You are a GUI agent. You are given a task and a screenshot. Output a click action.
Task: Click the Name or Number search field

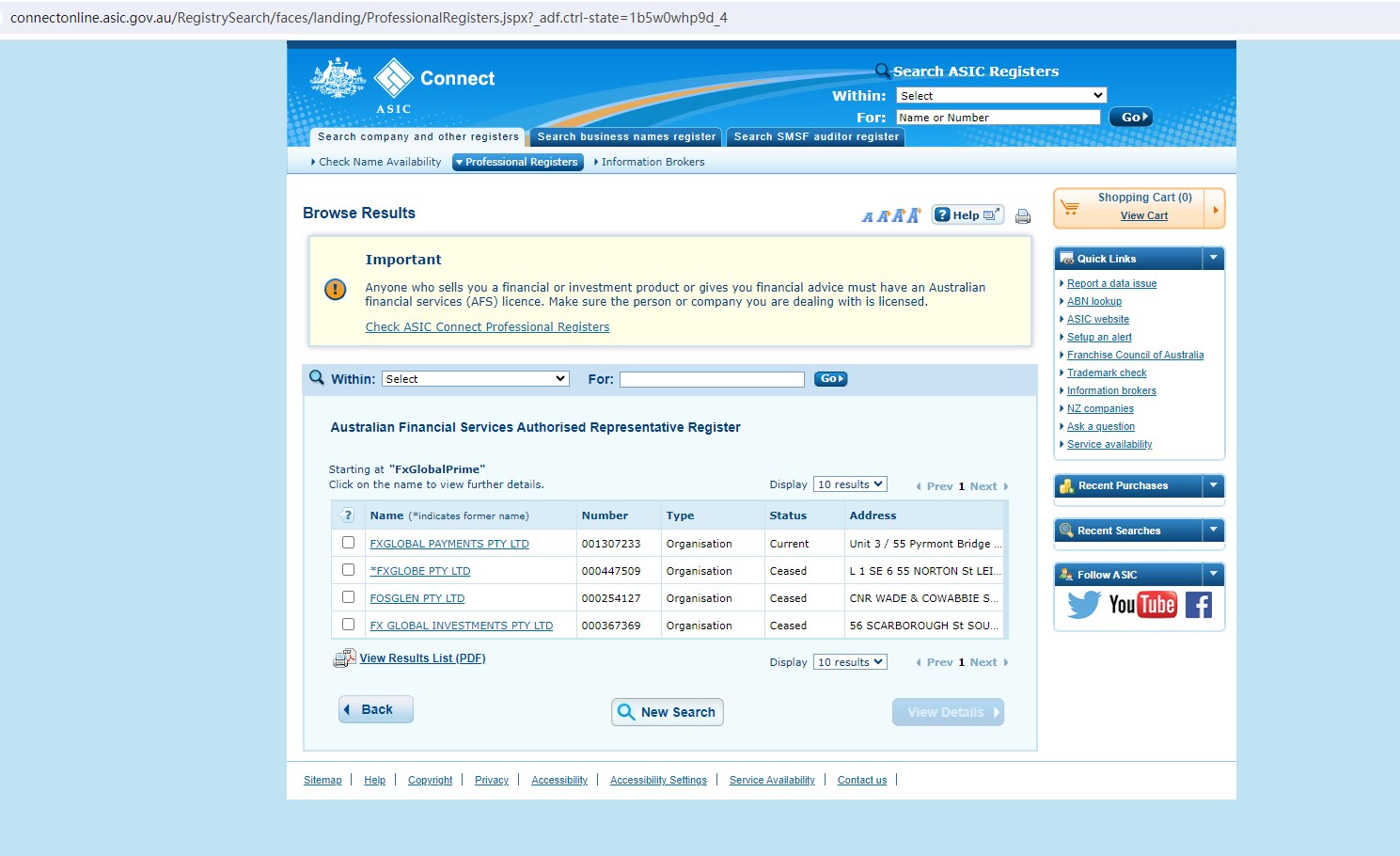click(x=998, y=118)
